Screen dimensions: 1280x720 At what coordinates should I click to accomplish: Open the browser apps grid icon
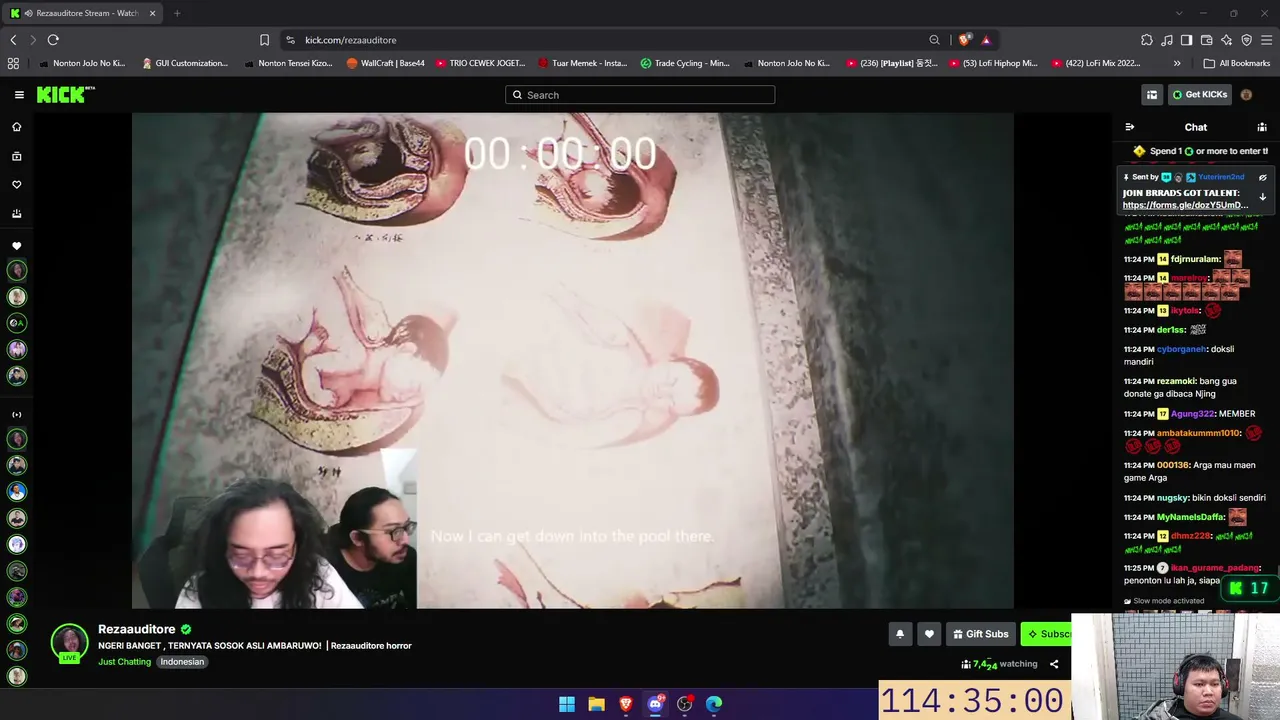pyautogui.click(x=13, y=63)
